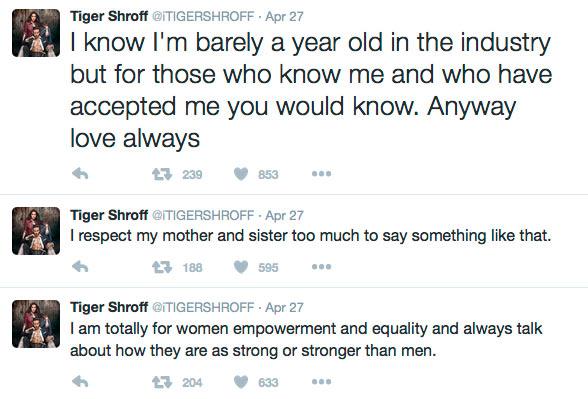Open more options on 'love always' tweet
588x399 pixels.
(321, 174)
